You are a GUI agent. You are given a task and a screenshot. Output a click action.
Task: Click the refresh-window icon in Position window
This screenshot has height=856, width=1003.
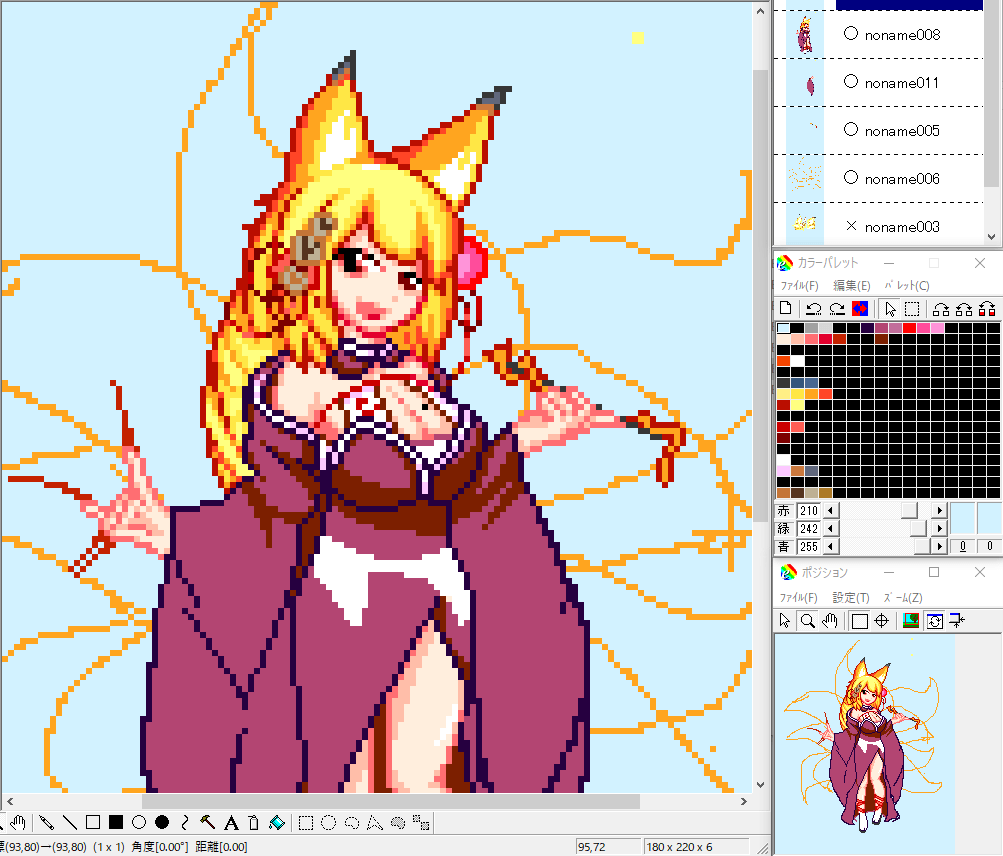[x=935, y=621]
